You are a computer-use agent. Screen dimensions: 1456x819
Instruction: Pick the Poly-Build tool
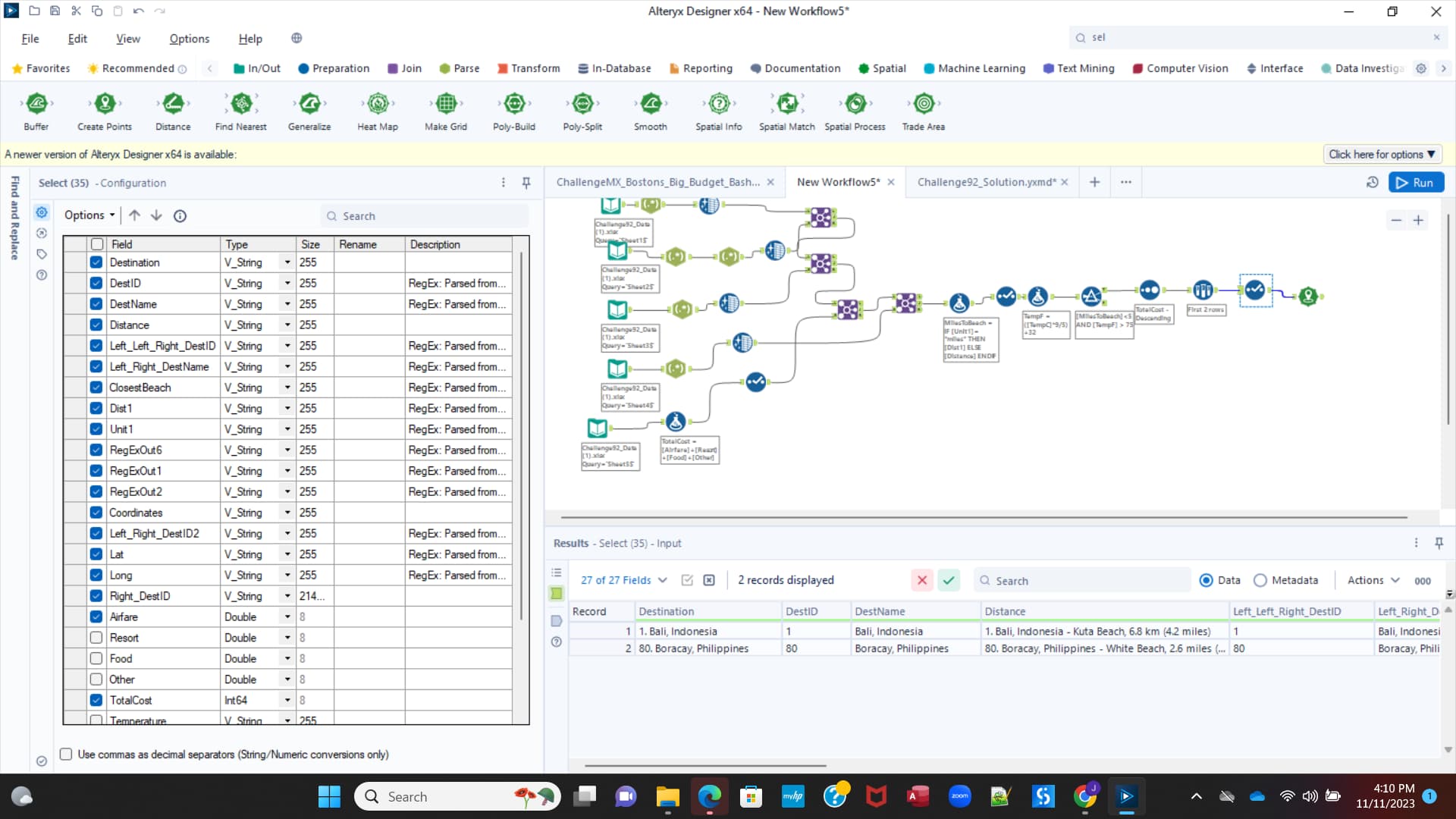tap(514, 103)
